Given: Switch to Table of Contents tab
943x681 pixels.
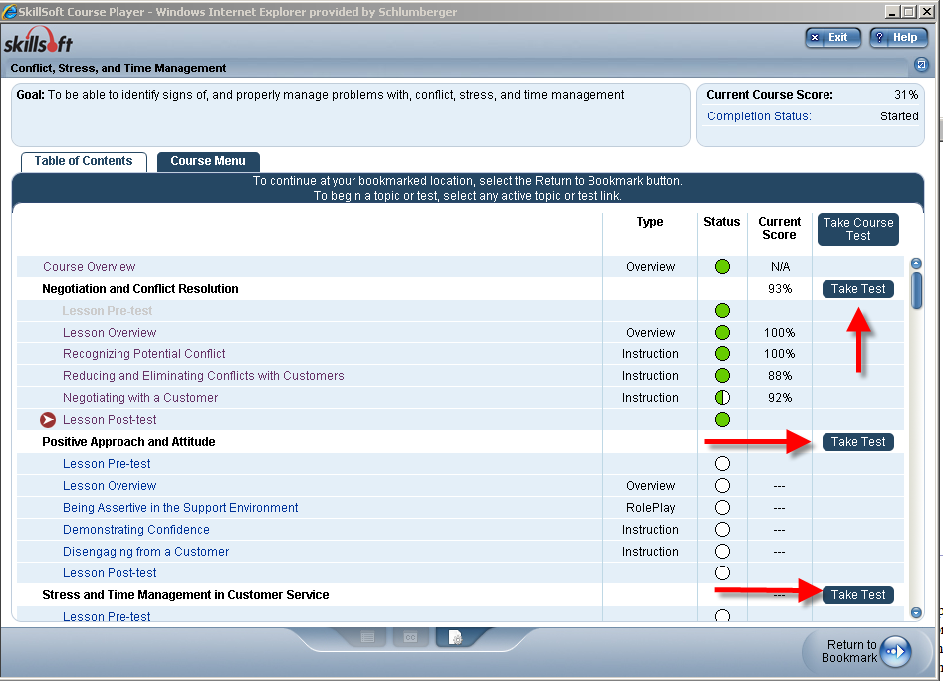Looking at the screenshot, I should point(84,161).
